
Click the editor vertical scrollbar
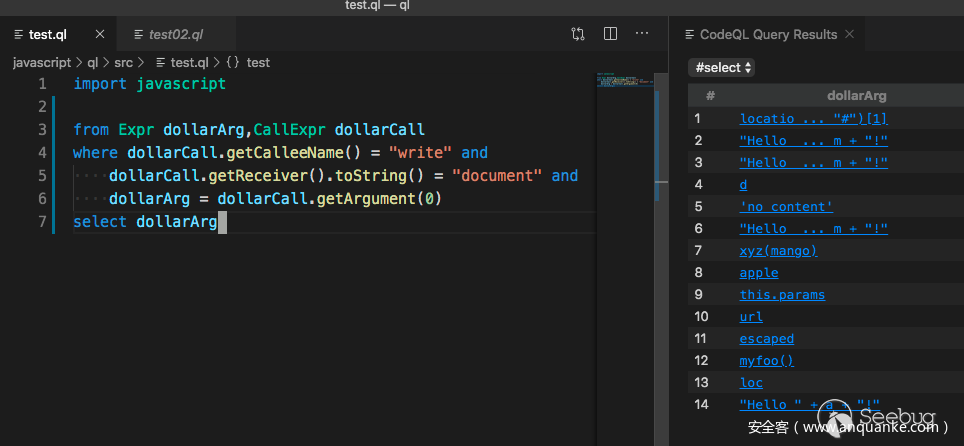(662, 258)
